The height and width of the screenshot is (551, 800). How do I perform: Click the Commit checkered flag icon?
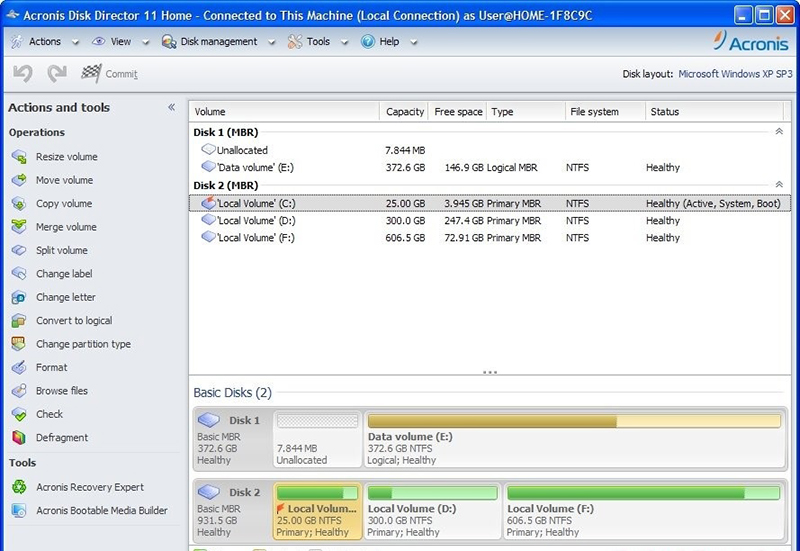pos(91,73)
